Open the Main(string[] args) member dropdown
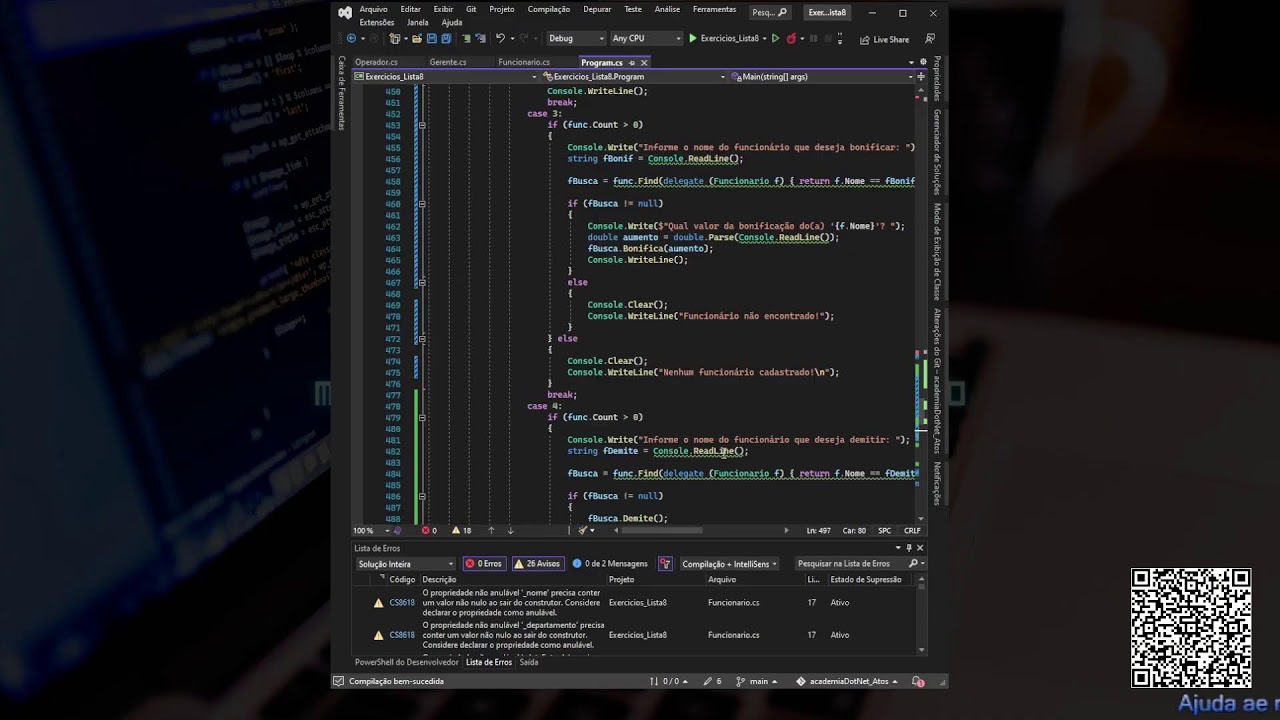Image resolution: width=1280 pixels, height=720 pixels. tap(822, 77)
